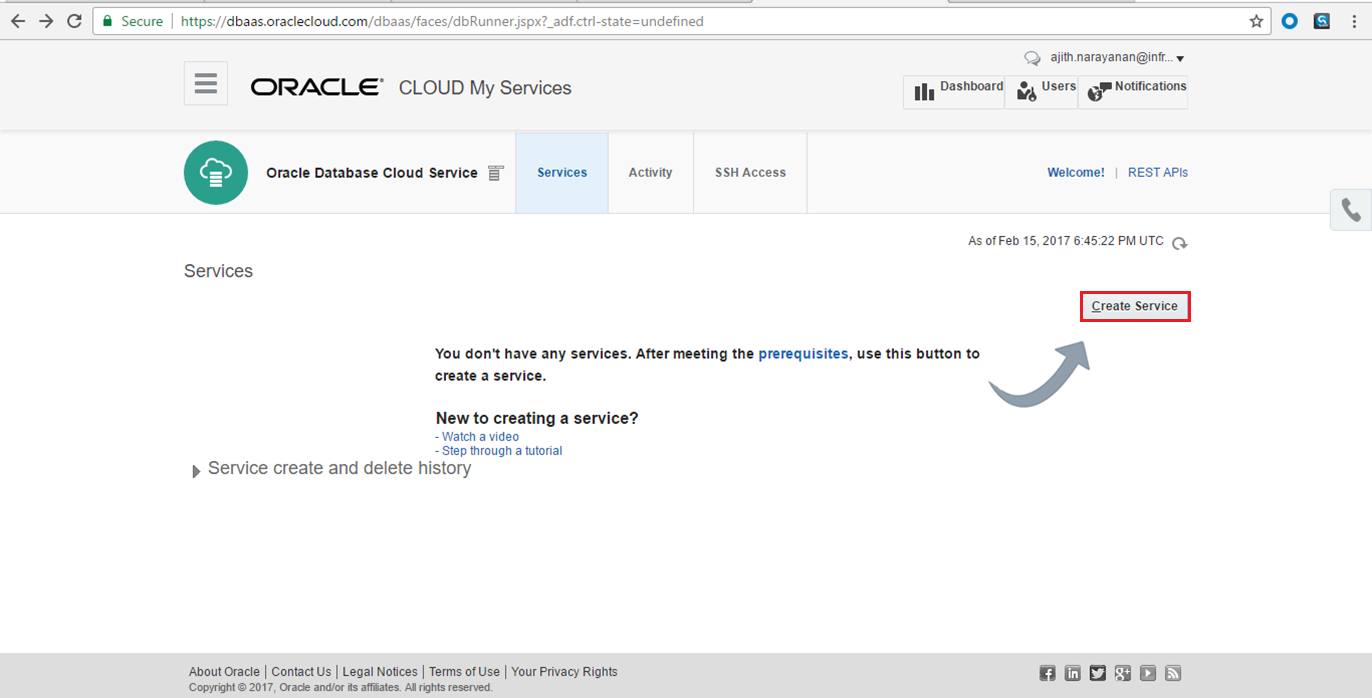
Task: Open the Dashboard
Action: coord(954,91)
